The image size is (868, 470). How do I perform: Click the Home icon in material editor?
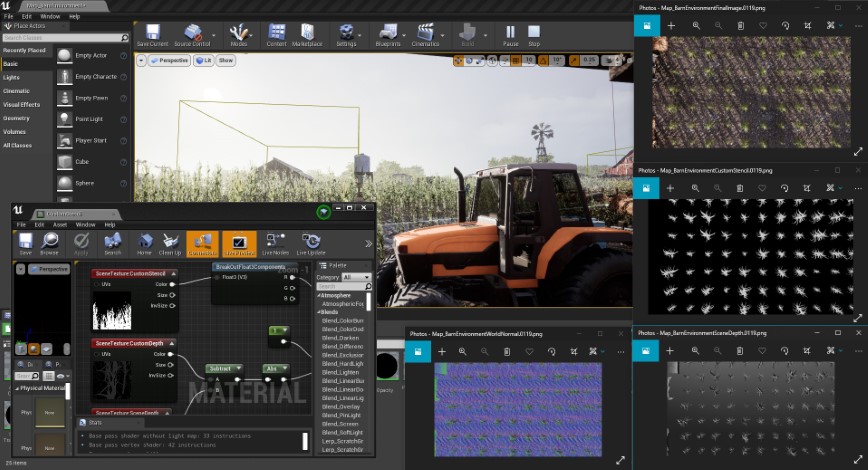click(x=145, y=244)
